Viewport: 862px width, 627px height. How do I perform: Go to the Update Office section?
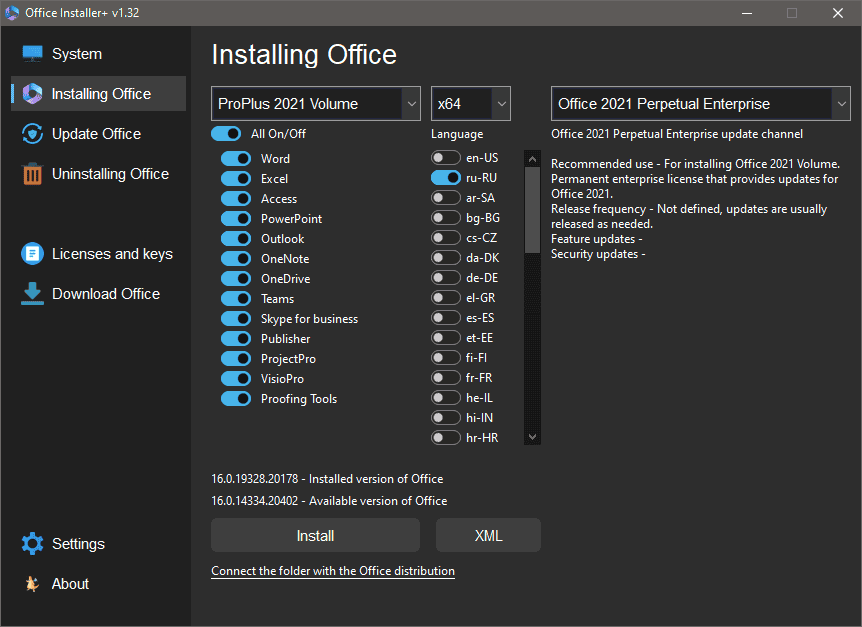[x=96, y=134]
